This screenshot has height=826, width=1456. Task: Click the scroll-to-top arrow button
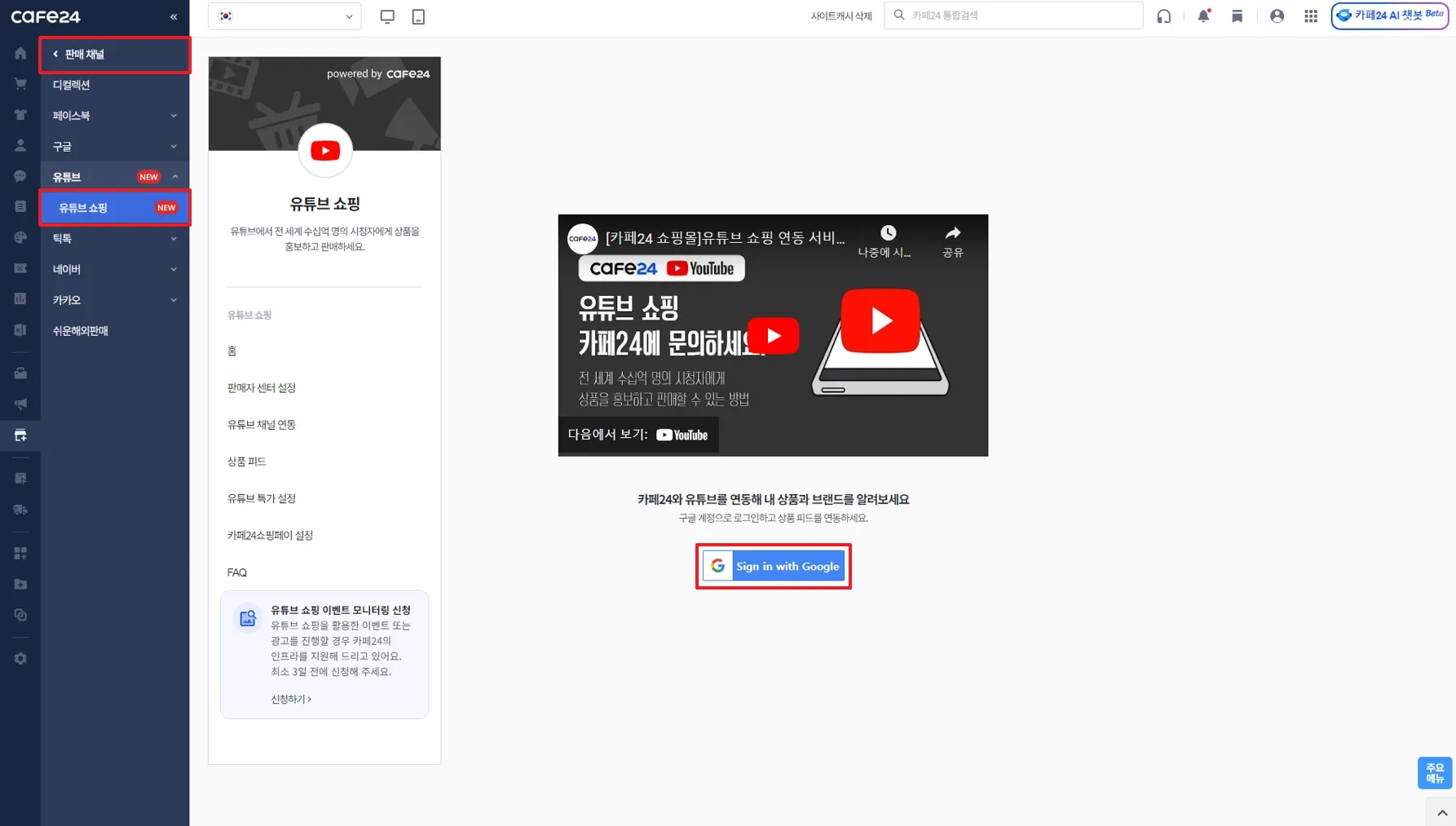pos(1441,812)
